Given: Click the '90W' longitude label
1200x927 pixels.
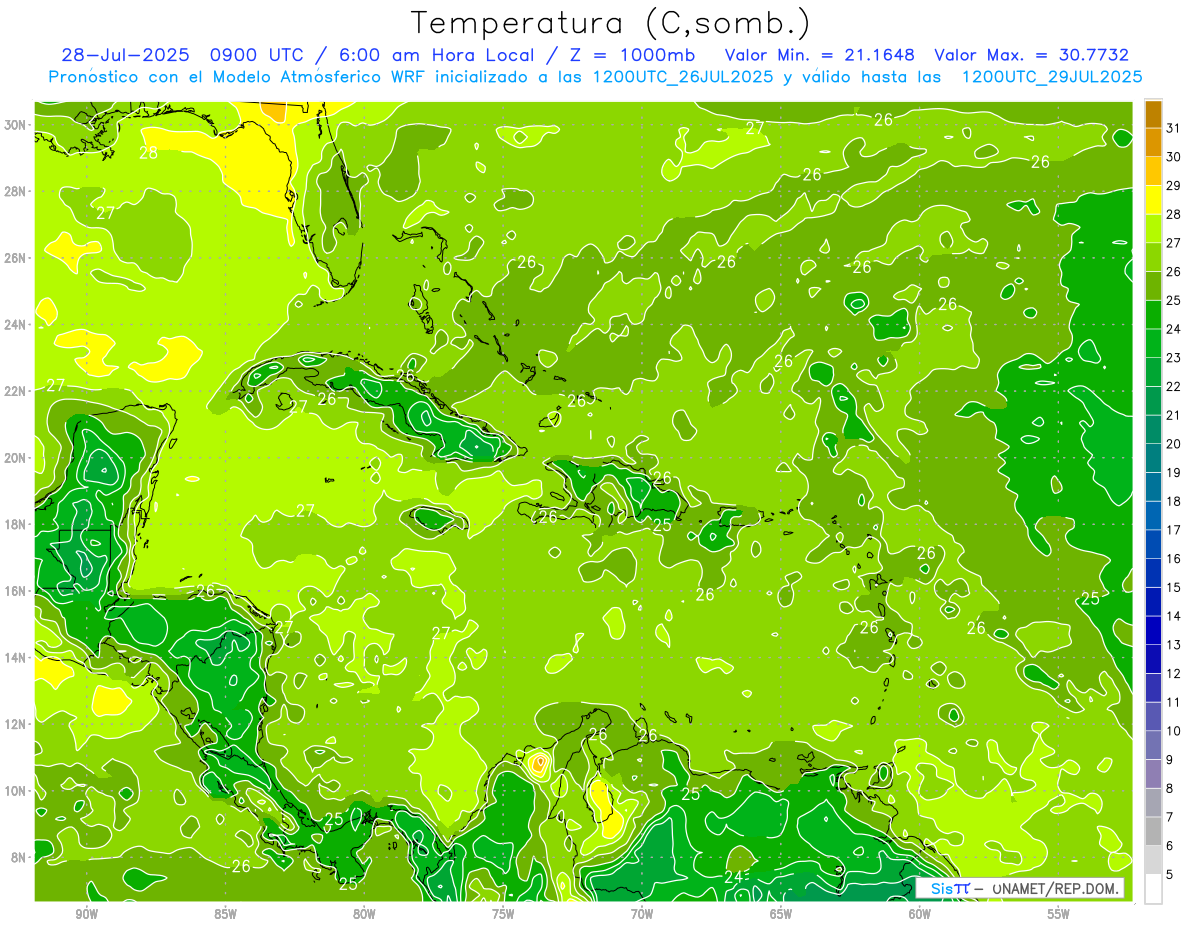Looking at the screenshot, I should click(86, 914).
